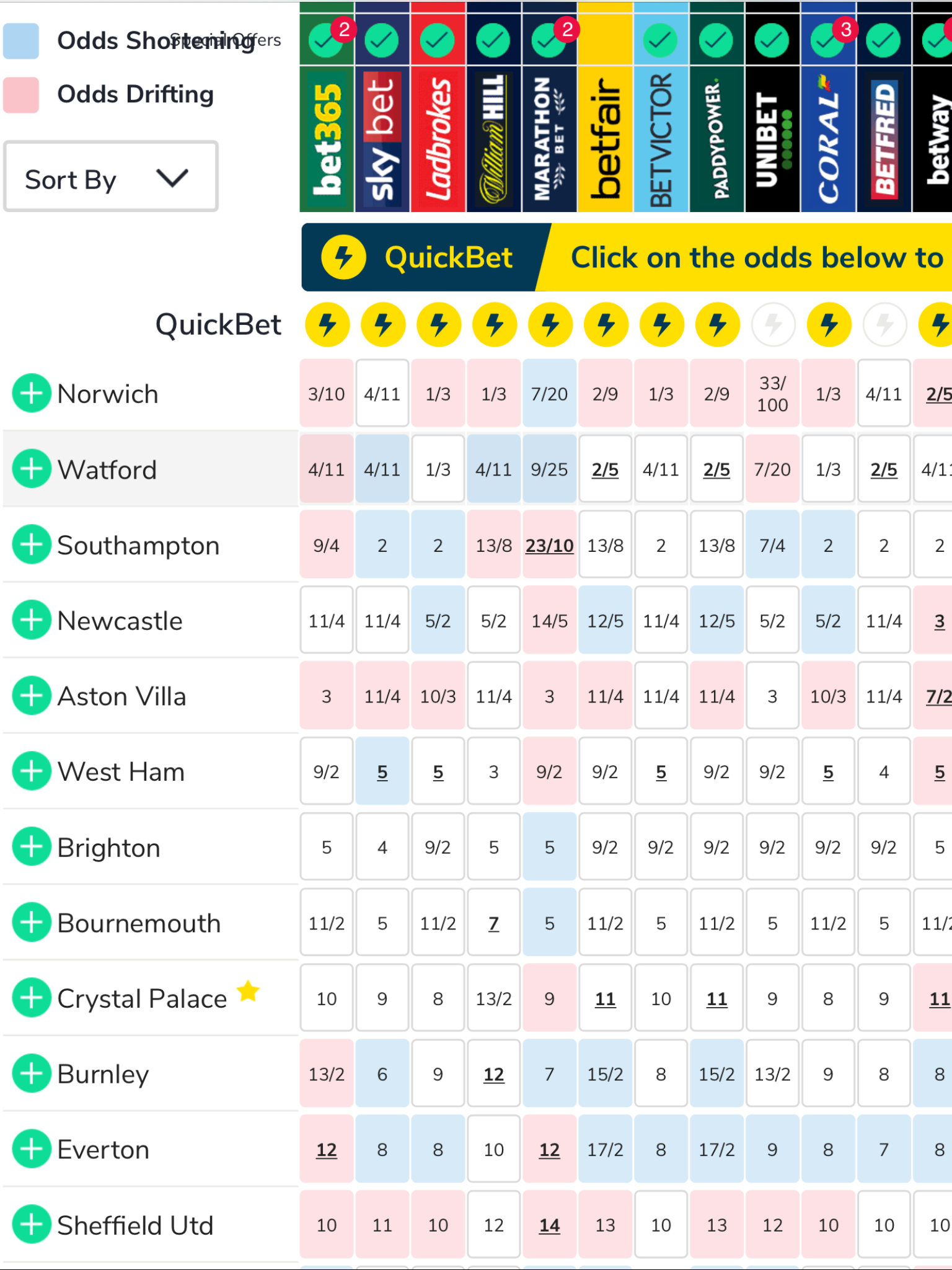Tap the green plus next to Everton
Screen dimensions: 952x1270
[x=32, y=1149]
